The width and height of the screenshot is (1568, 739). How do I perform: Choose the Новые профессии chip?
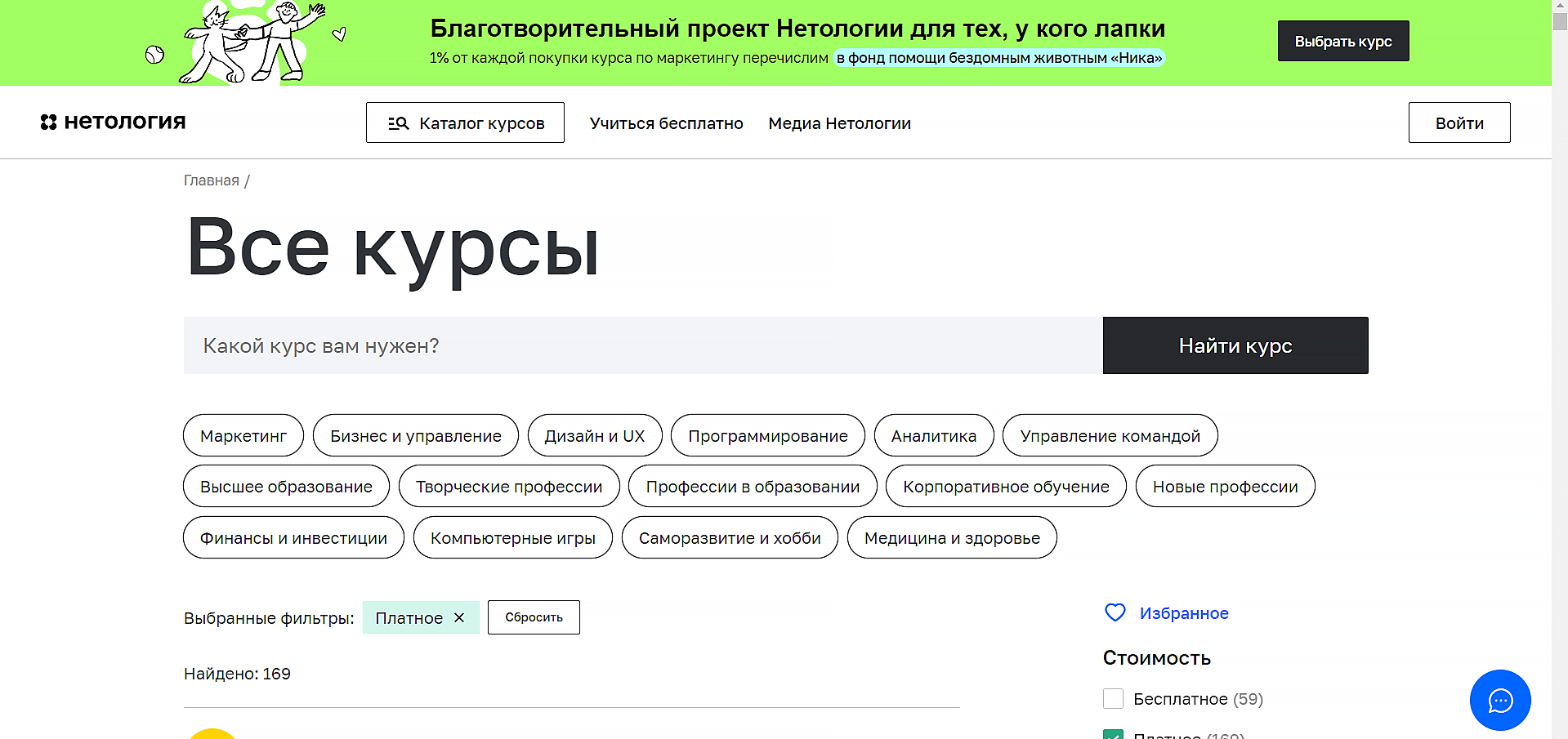pos(1226,486)
